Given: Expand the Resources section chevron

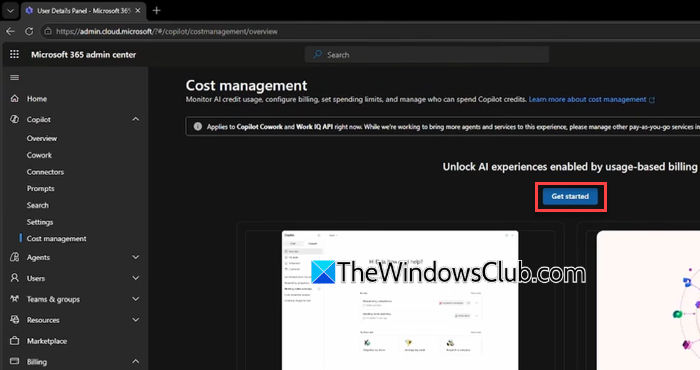Looking at the screenshot, I should point(136,320).
